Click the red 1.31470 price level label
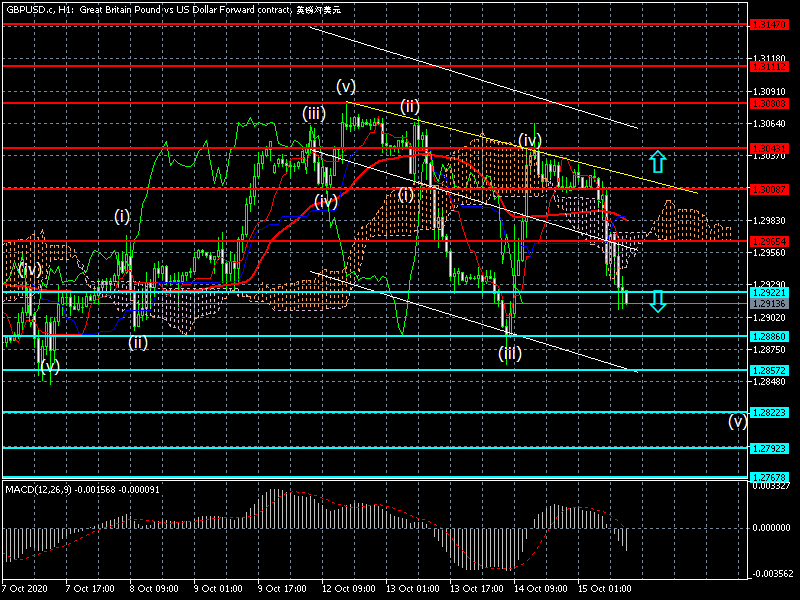 (x=769, y=24)
